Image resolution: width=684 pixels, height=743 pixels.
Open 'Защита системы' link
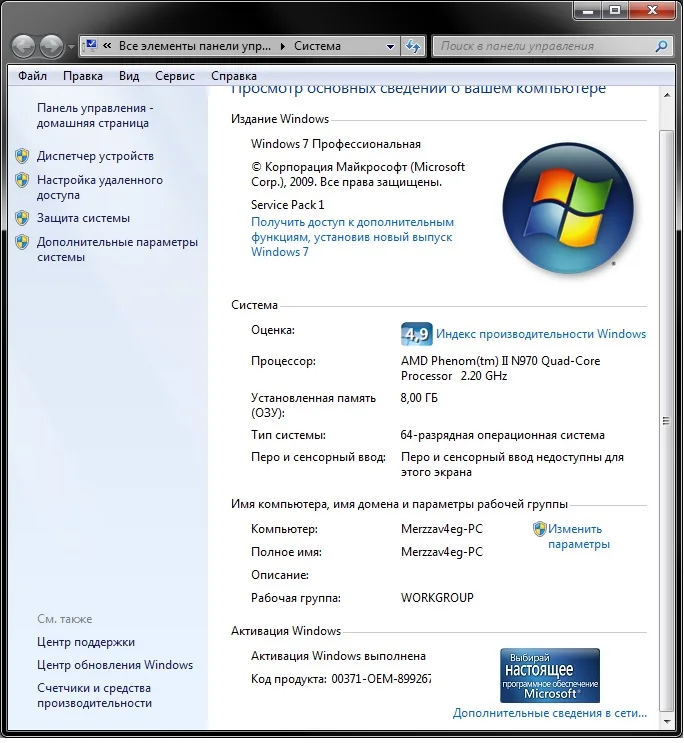pyautogui.click(x=83, y=218)
